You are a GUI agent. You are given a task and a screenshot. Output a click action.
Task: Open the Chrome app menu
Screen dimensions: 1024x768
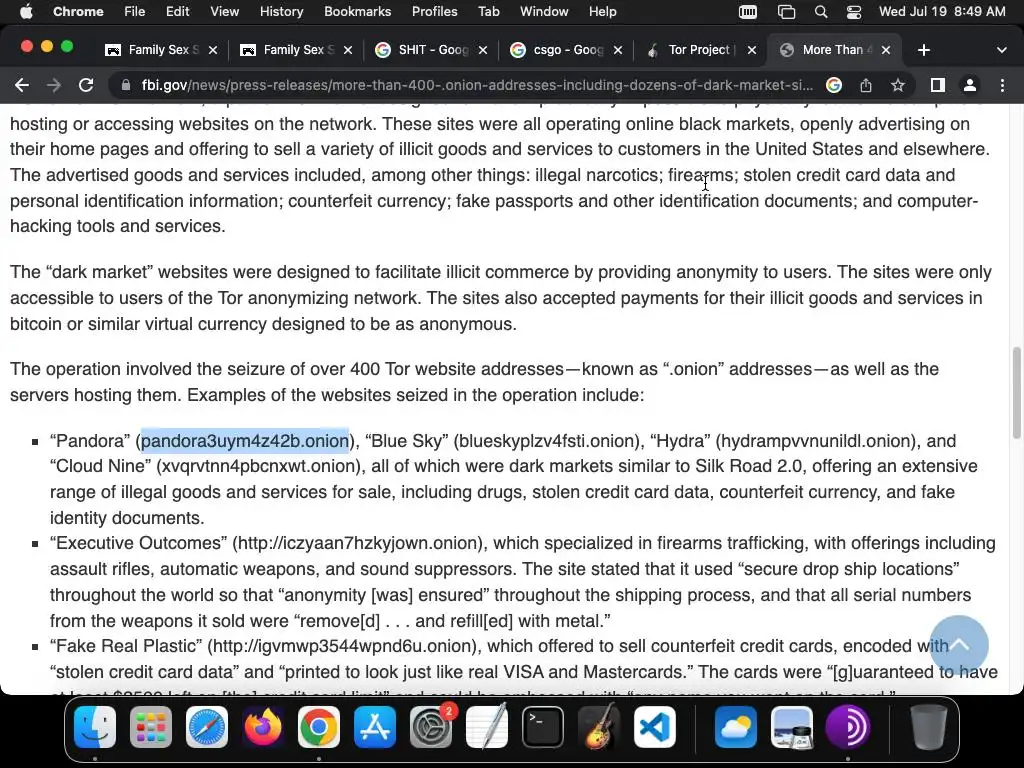point(78,11)
